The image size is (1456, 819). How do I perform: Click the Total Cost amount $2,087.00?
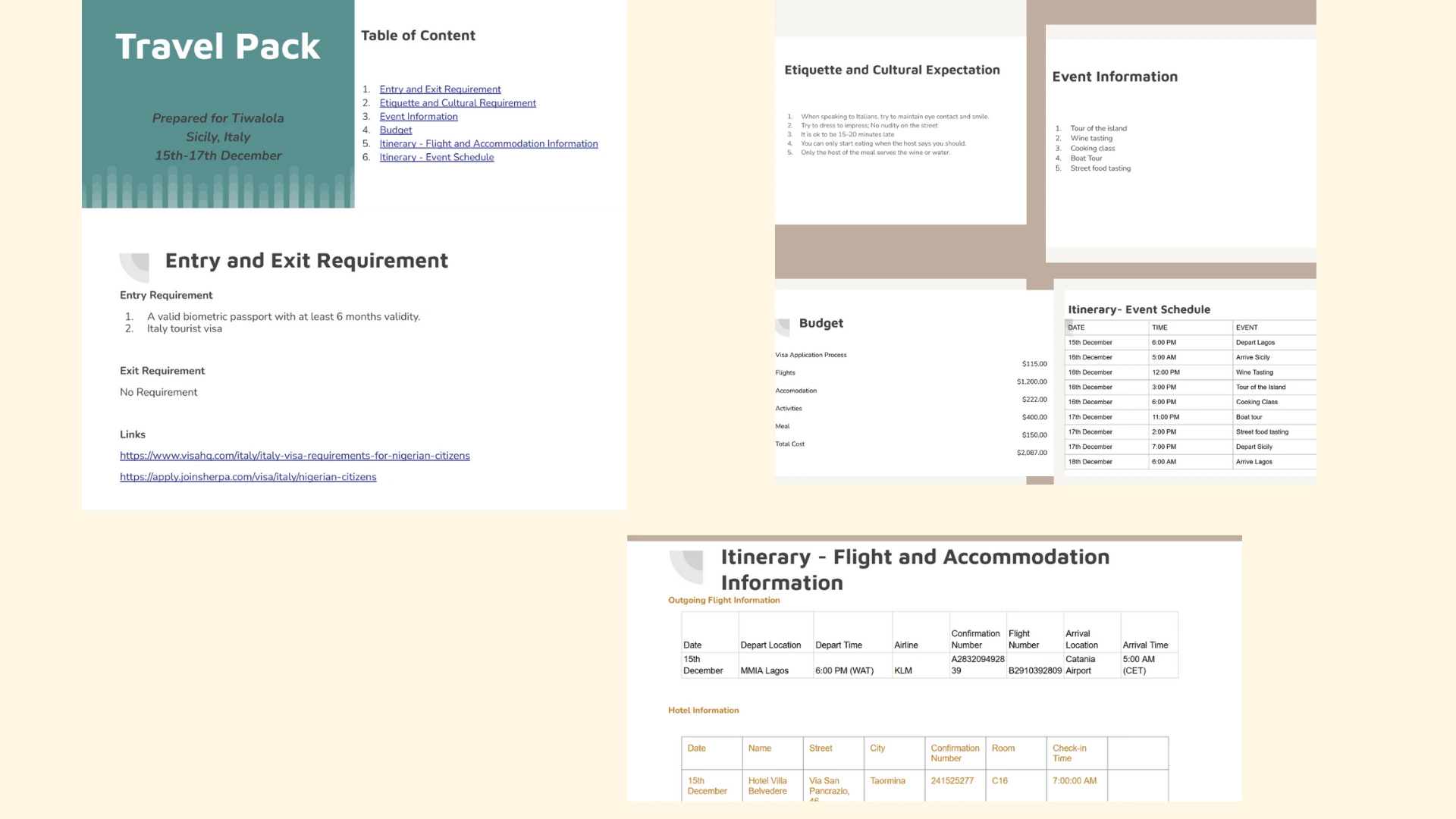click(x=1031, y=453)
